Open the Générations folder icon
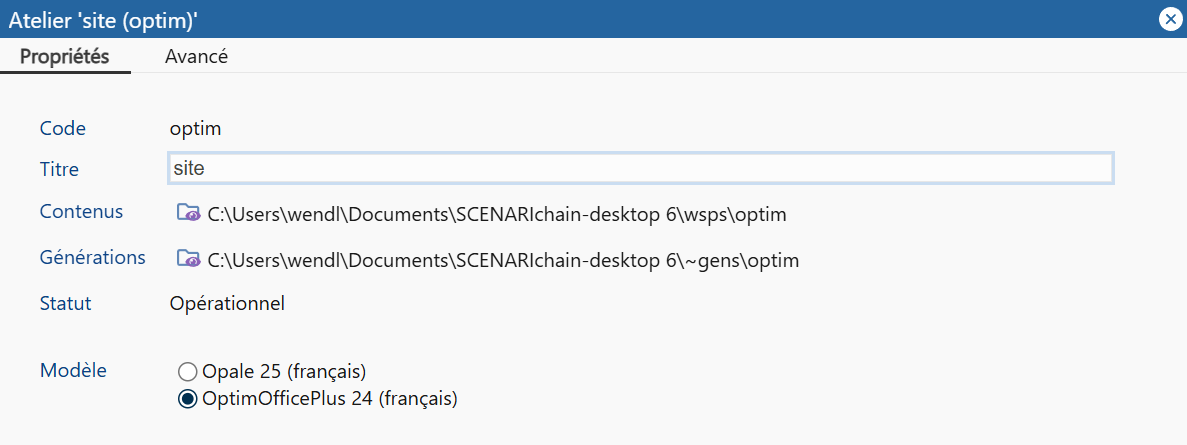The width and height of the screenshot is (1187, 445). point(188,259)
